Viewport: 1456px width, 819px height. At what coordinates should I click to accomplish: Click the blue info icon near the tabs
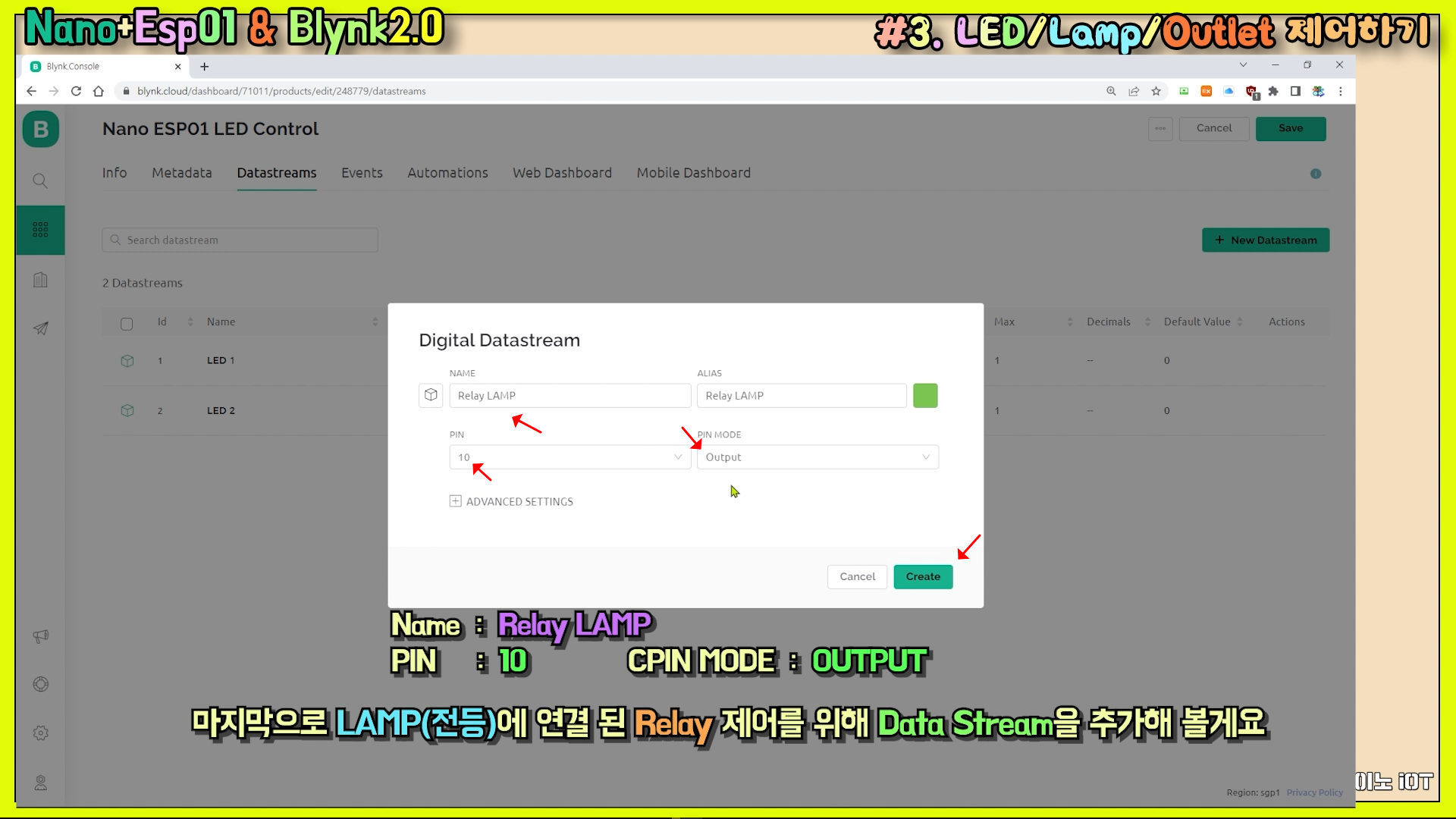(x=1316, y=174)
